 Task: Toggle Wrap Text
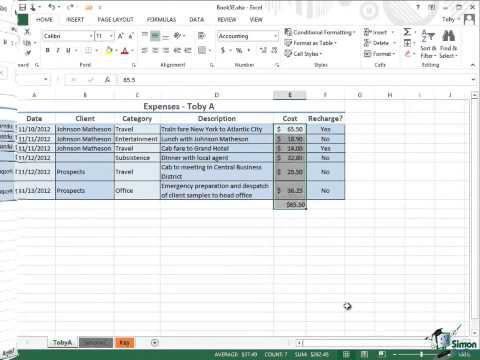pos(201,35)
